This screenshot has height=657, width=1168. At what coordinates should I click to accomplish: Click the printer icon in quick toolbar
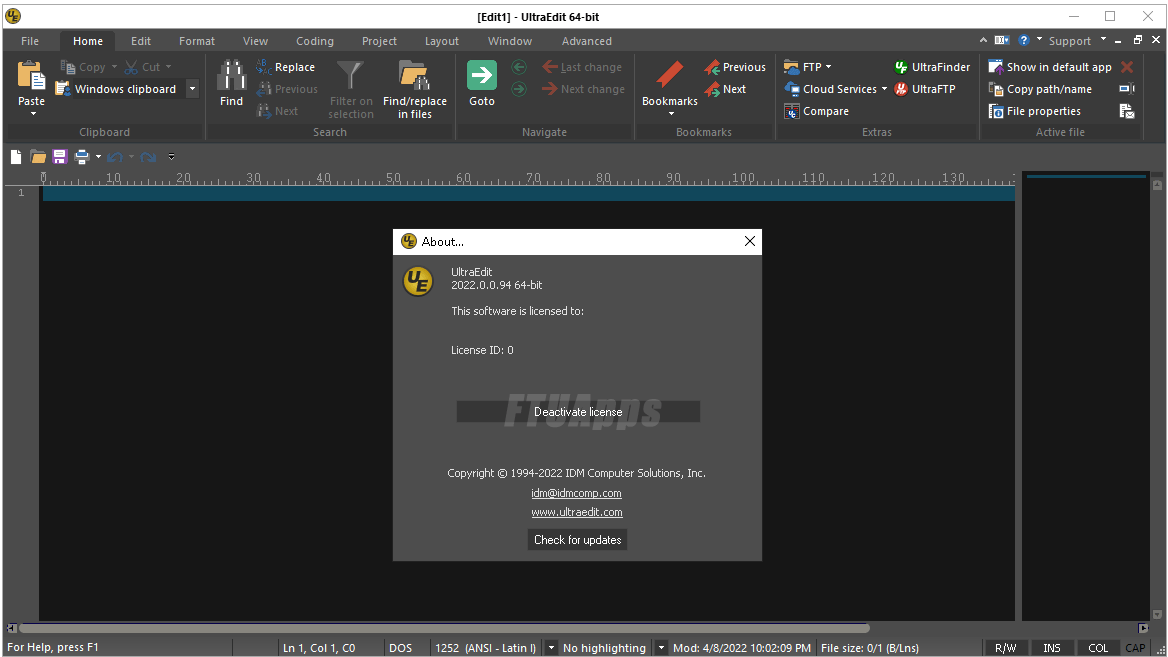point(82,156)
